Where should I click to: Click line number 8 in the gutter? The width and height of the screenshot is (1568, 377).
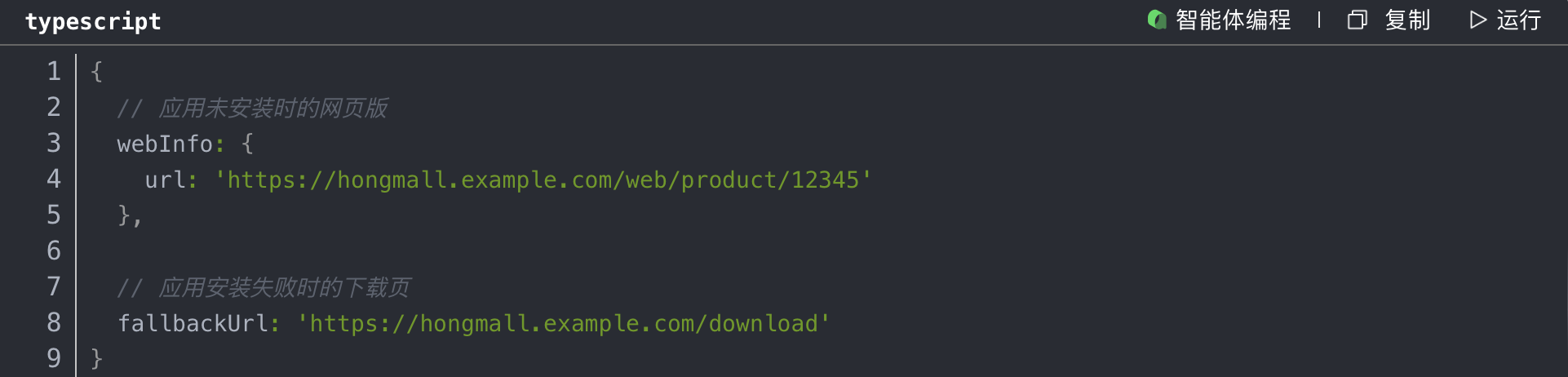tap(54, 322)
